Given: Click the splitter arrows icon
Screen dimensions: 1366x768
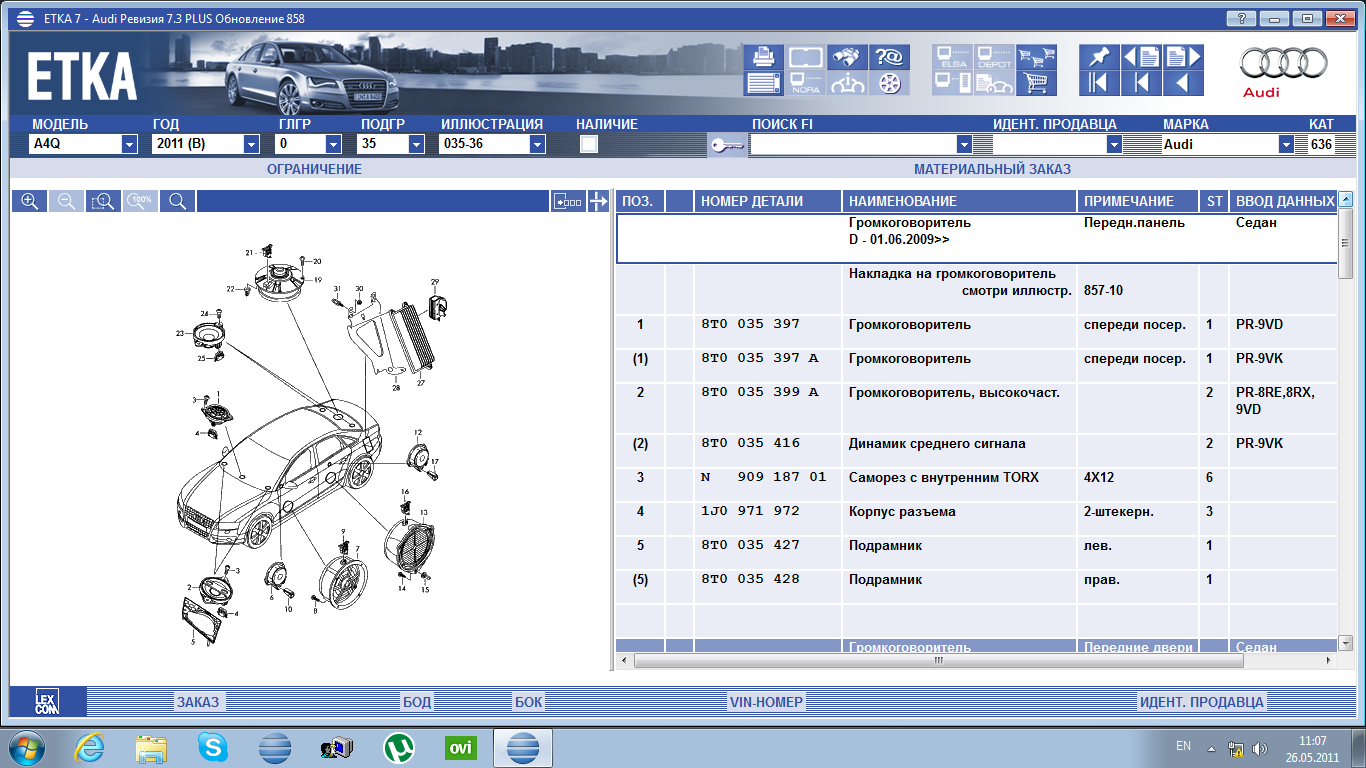Looking at the screenshot, I should pos(598,201).
